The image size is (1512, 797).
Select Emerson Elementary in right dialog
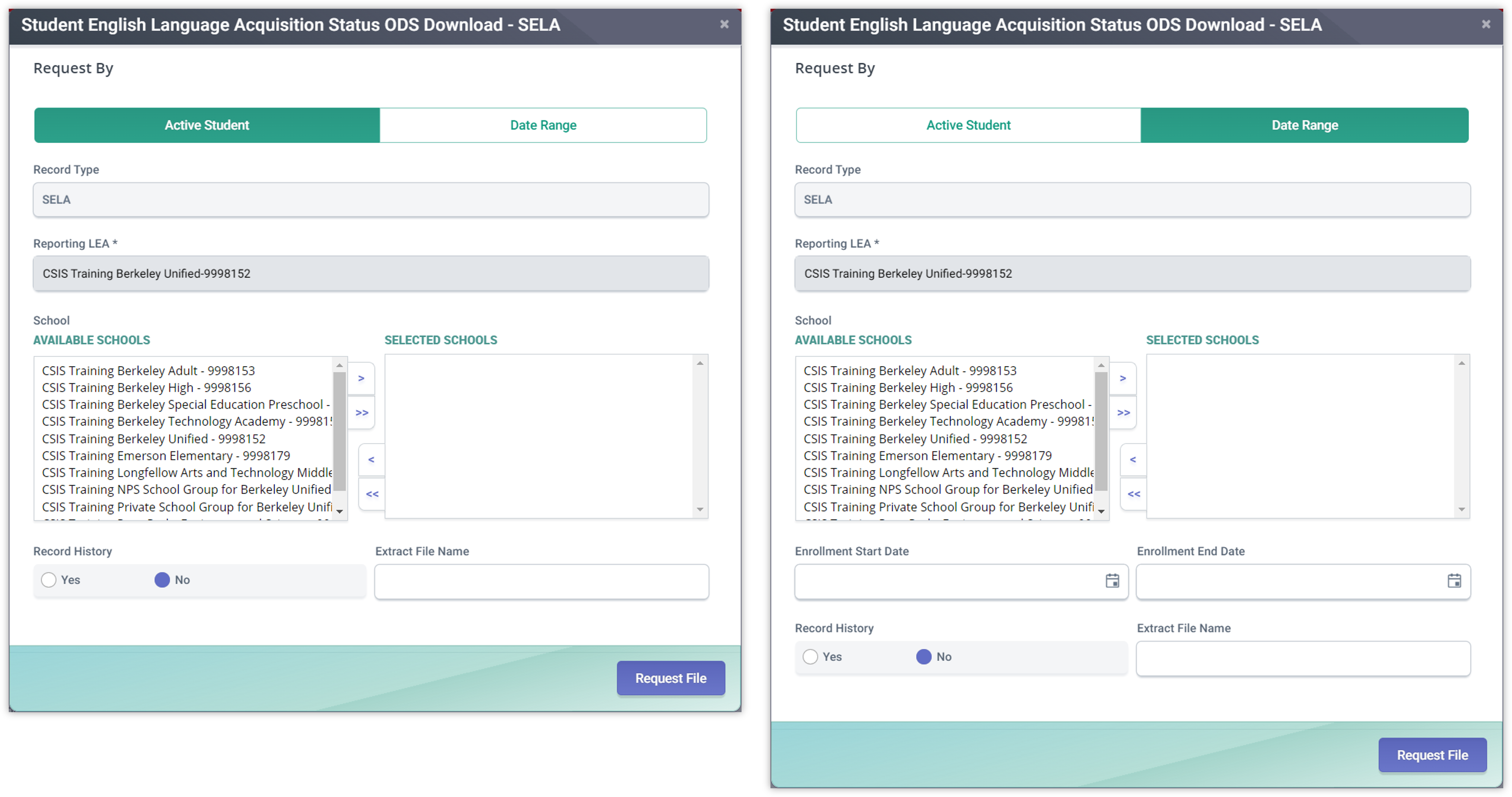click(x=927, y=456)
